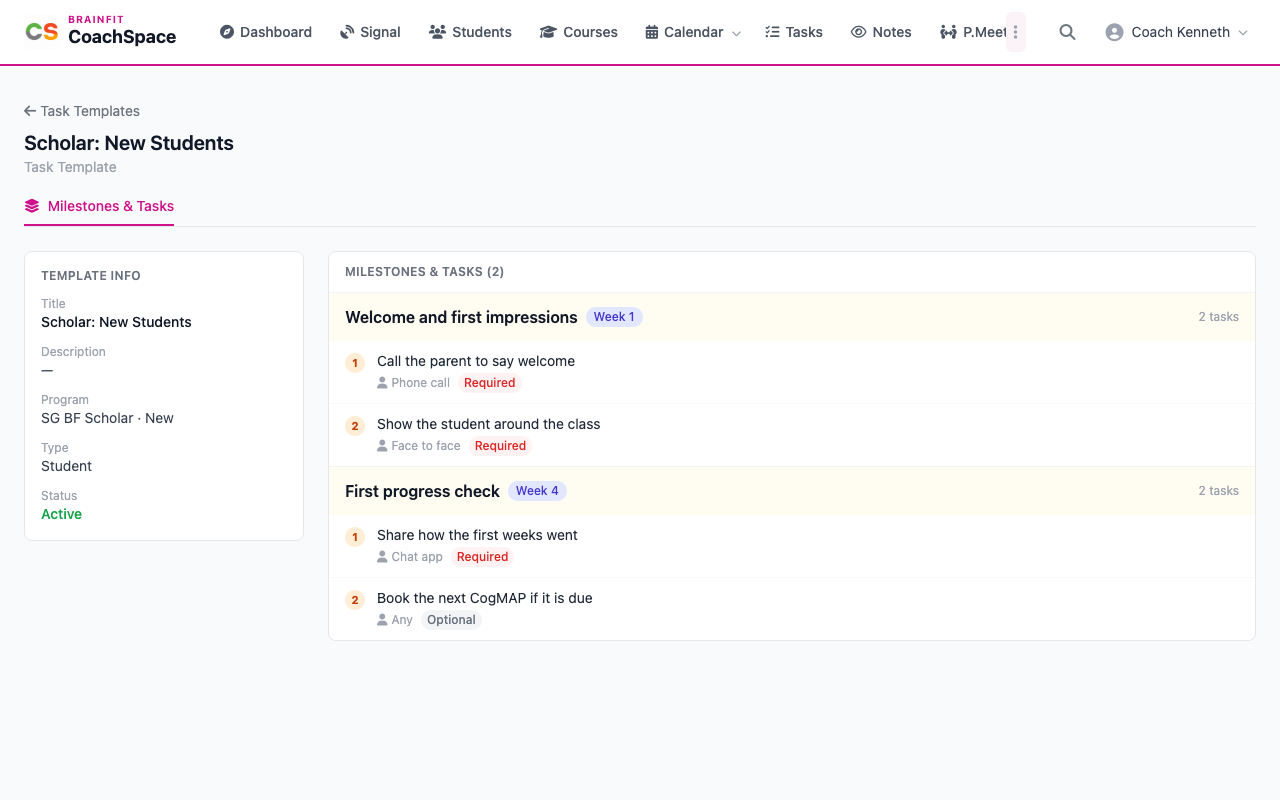Click person icon next to Phone call
Image resolution: width=1280 pixels, height=800 pixels.
pyautogui.click(x=382, y=383)
